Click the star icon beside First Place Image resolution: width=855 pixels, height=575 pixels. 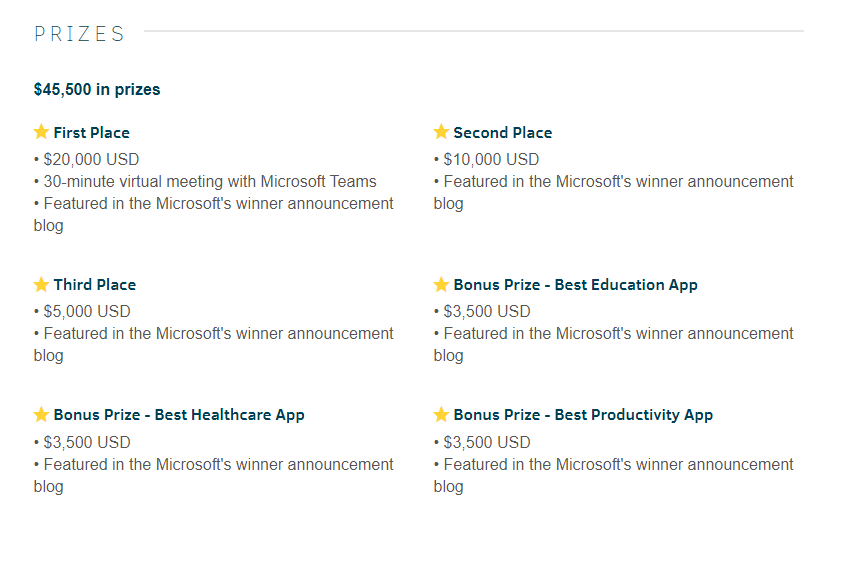(x=41, y=132)
